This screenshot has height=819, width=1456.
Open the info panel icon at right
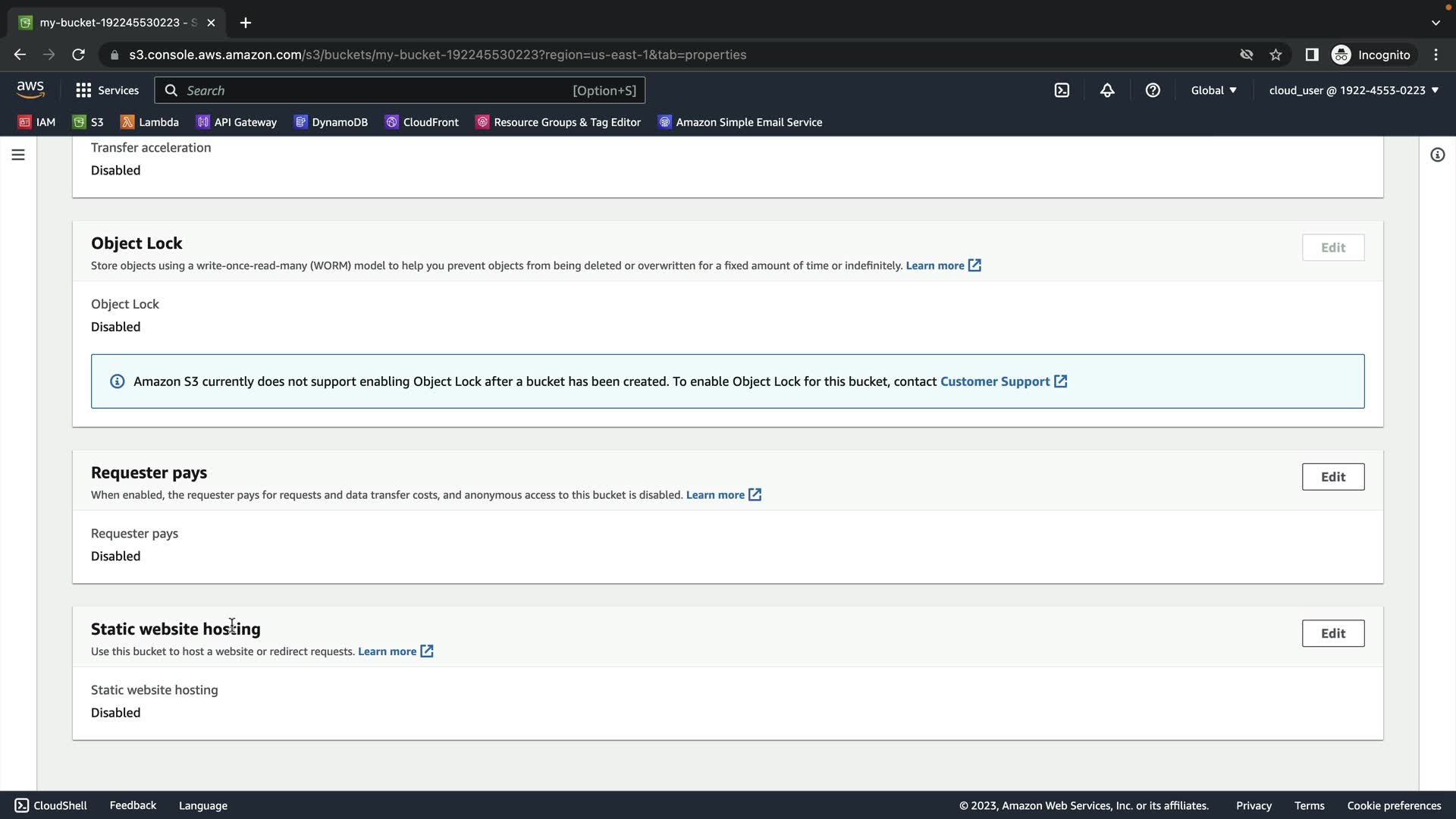click(x=1437, y=155)
